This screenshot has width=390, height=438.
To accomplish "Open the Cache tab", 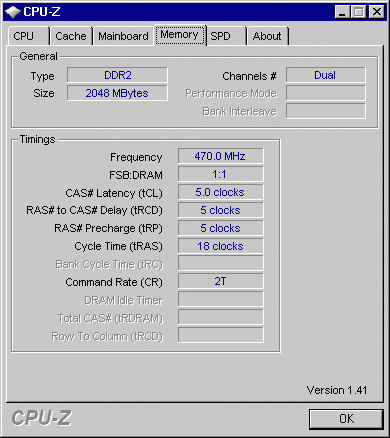I will [71, 36].
